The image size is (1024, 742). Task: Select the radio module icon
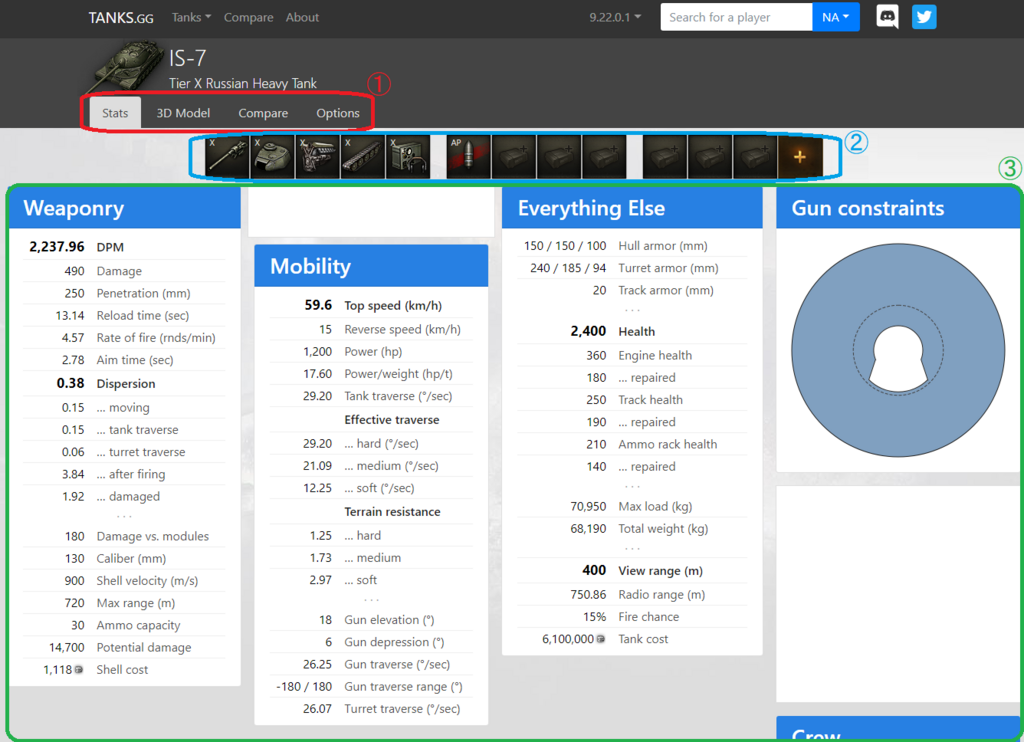pos(408,157)
